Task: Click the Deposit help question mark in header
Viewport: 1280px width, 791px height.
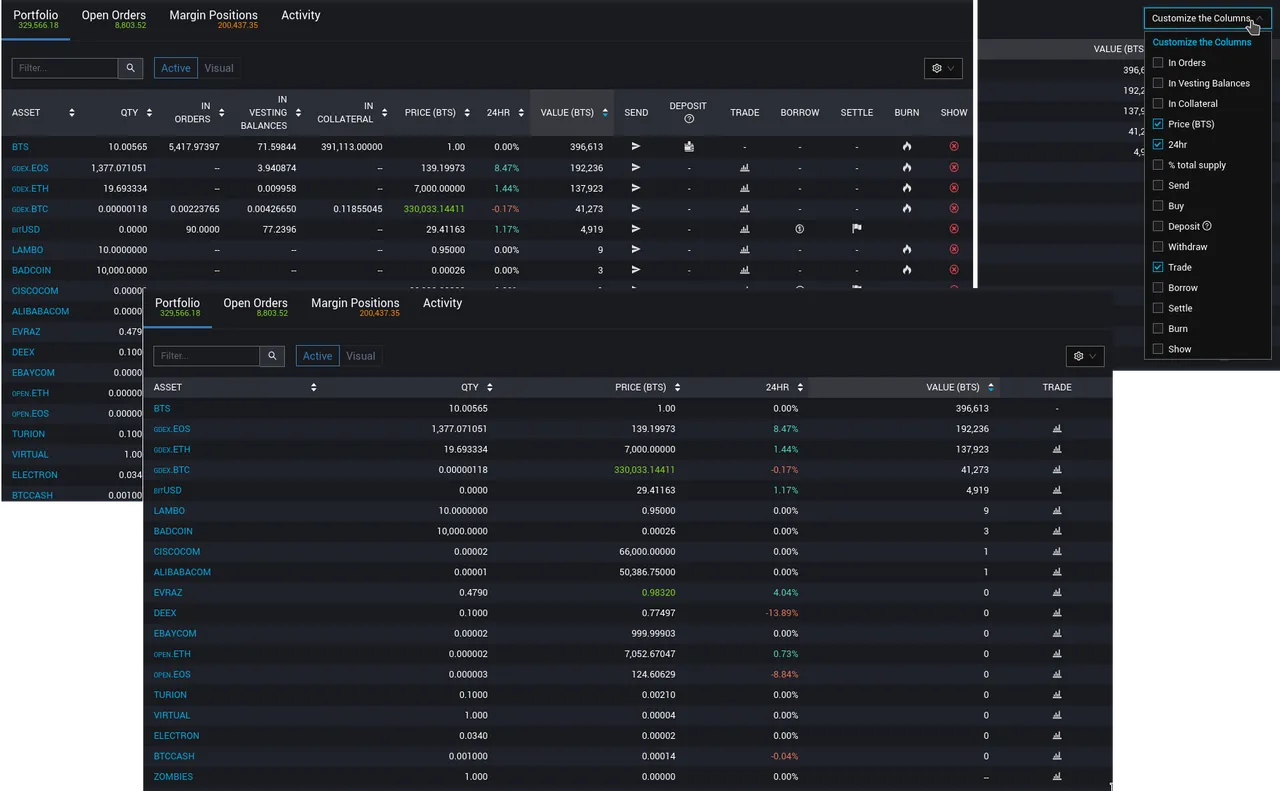Action: point(689,119)
